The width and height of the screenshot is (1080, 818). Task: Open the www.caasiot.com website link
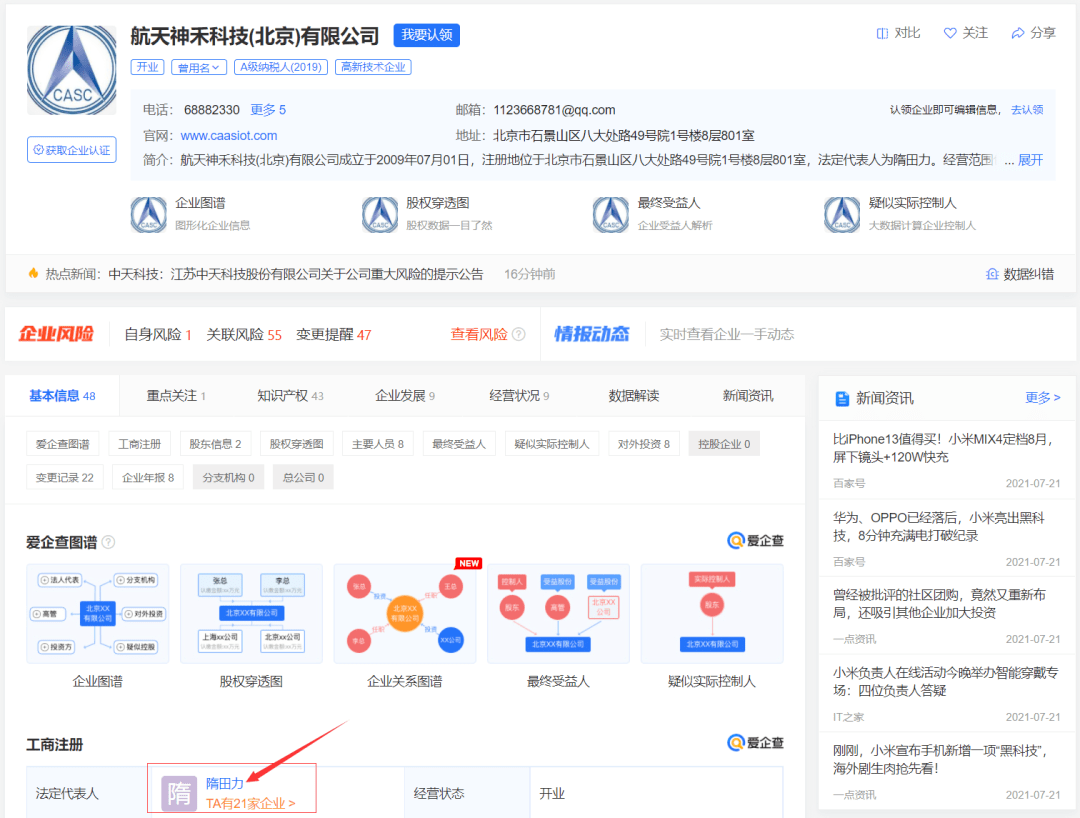tap(229, 136)
